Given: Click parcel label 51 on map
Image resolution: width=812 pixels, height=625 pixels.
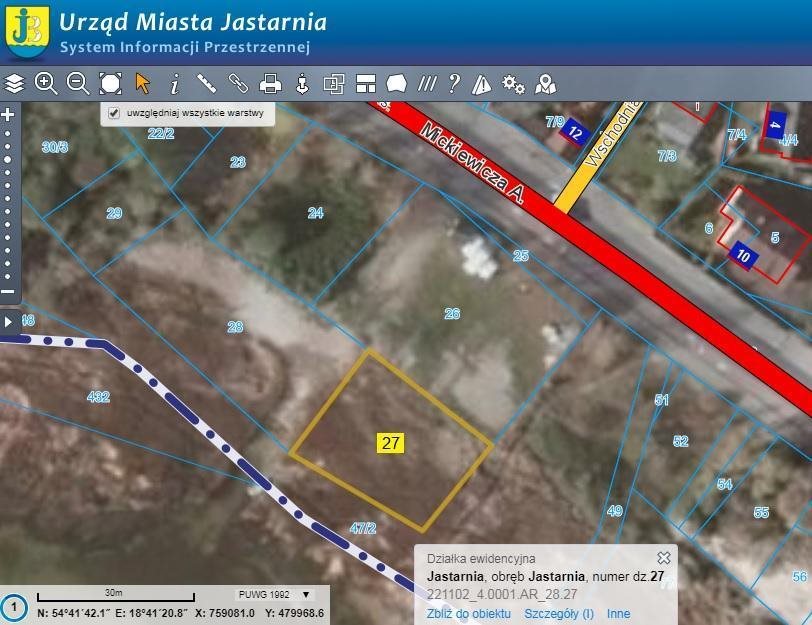Looking at the screenshot, I should [661, 400].
